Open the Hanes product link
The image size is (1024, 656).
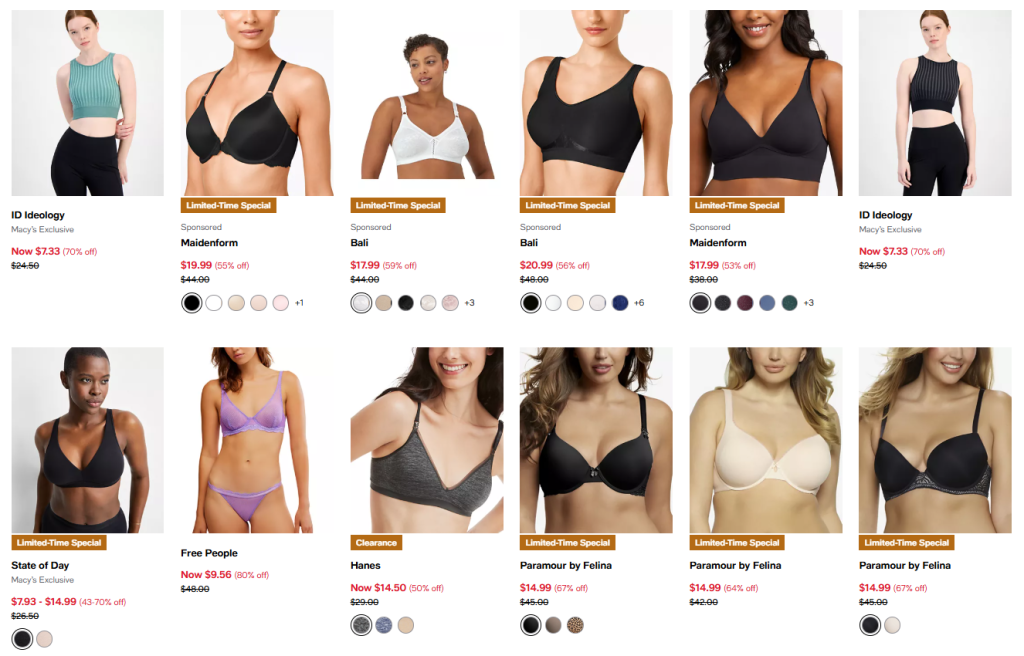point(366,565)
